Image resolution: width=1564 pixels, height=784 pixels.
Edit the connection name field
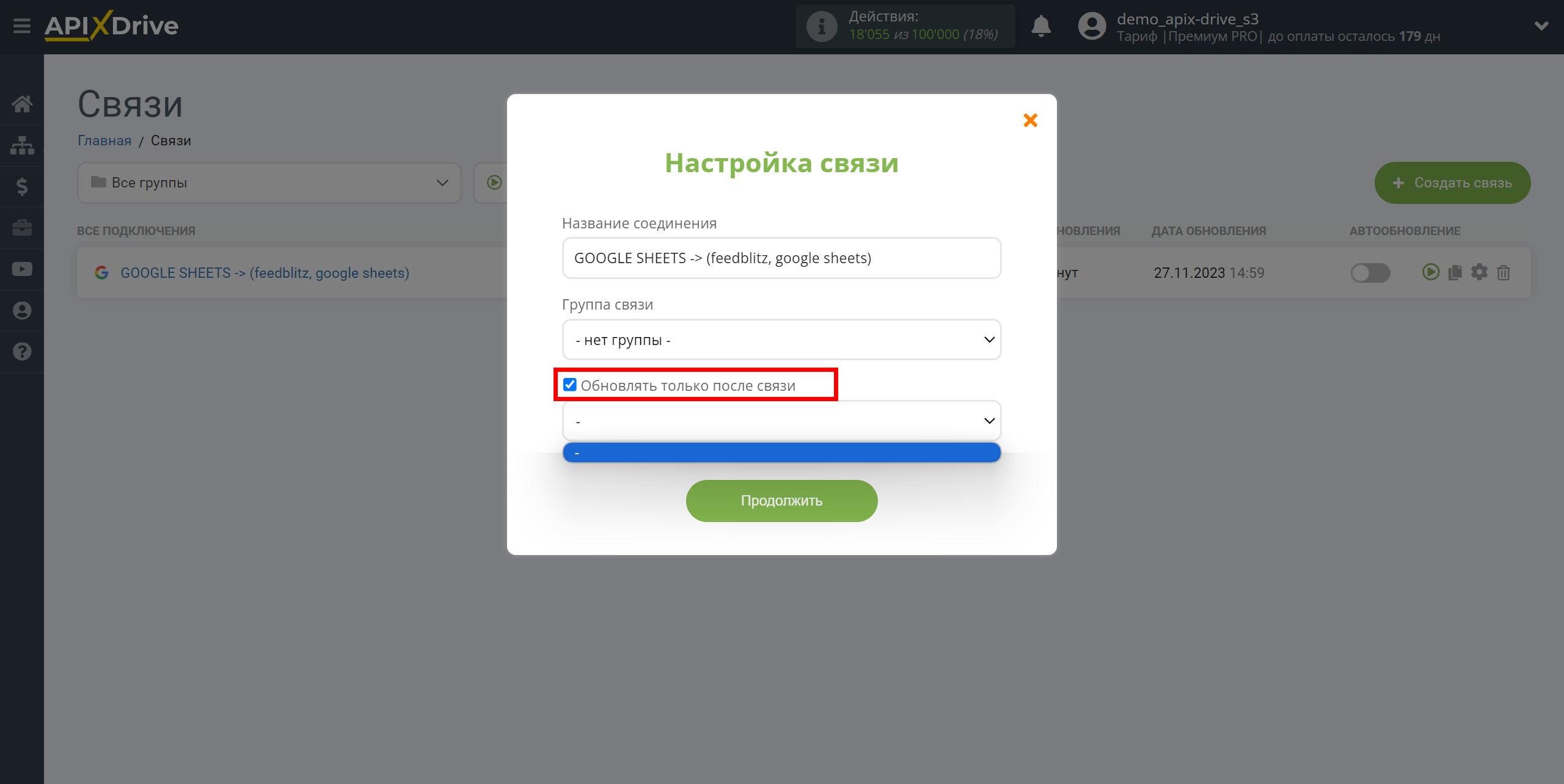click(x=781, y=258)
